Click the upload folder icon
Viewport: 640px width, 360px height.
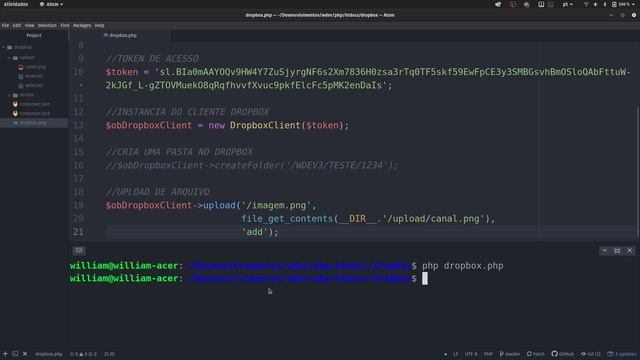(x=15, y=58)
